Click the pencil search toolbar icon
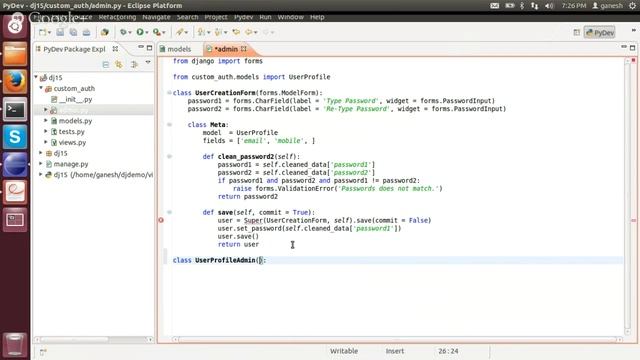 click(x=180, y=32)
